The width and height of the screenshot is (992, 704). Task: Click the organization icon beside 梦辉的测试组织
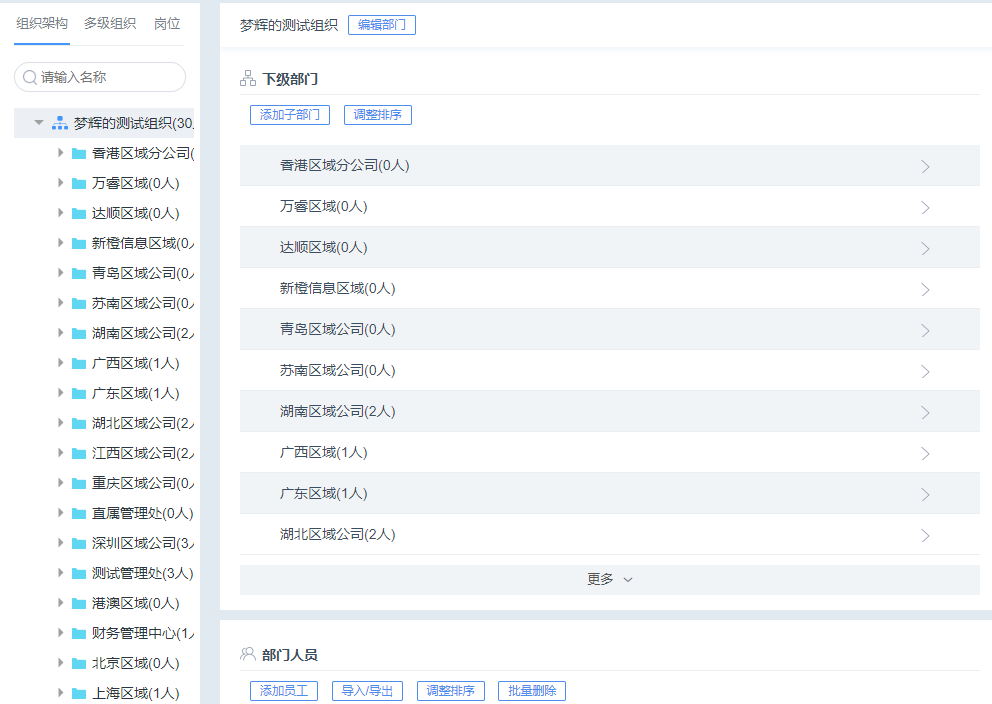coord(59,123)
